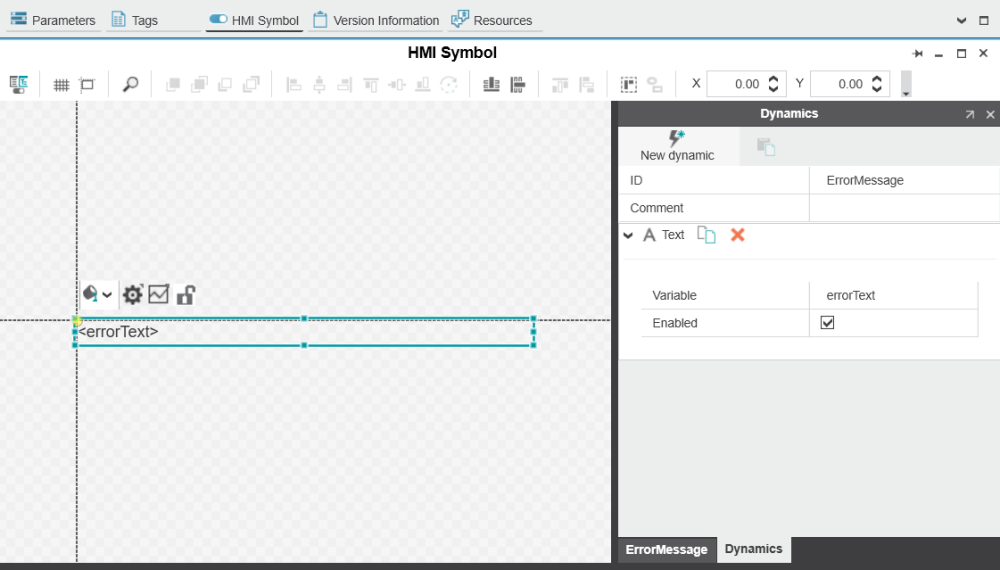Copy the Text dynamic
This screenshot has height=570, width=1000.
[706, 235]
